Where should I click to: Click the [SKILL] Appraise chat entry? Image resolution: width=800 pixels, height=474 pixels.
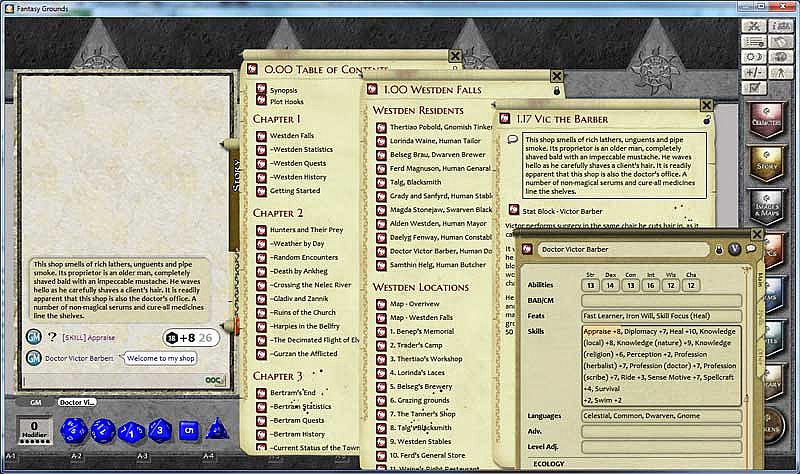click(88, 338)
